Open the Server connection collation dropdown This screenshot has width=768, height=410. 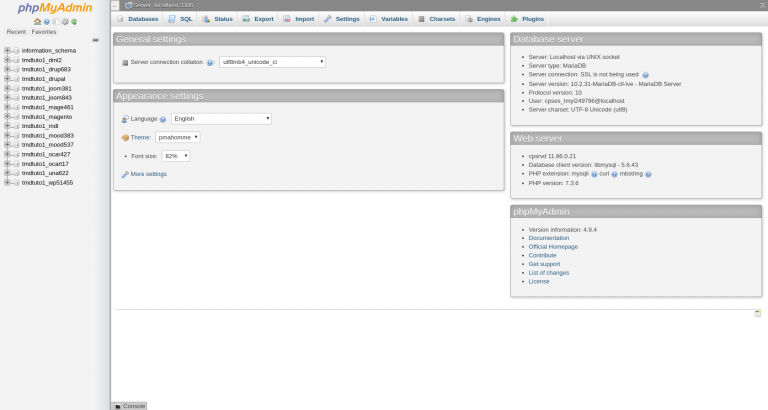coord(272,62)
